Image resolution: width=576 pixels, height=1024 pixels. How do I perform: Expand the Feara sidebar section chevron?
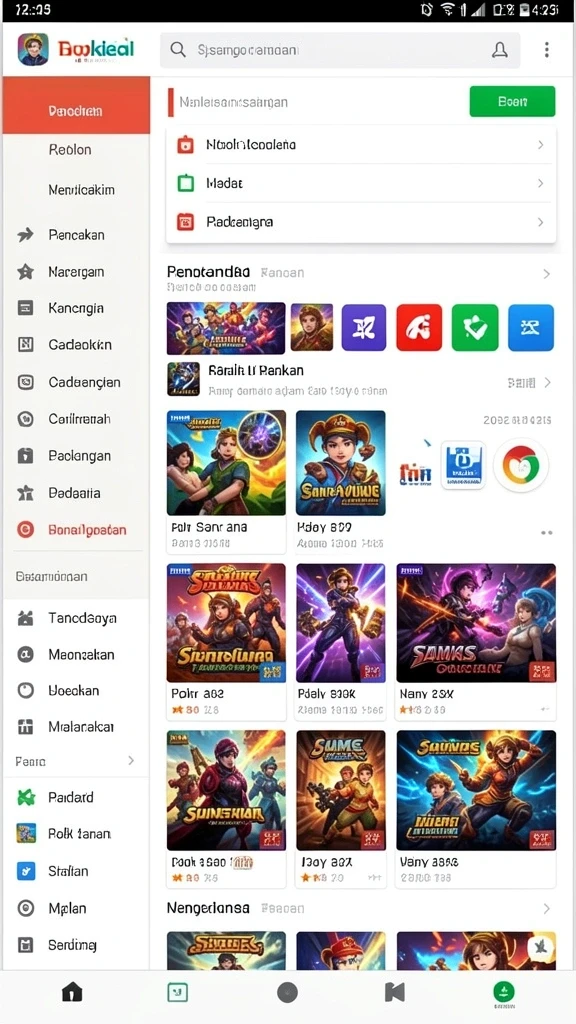tap(131, 761)
